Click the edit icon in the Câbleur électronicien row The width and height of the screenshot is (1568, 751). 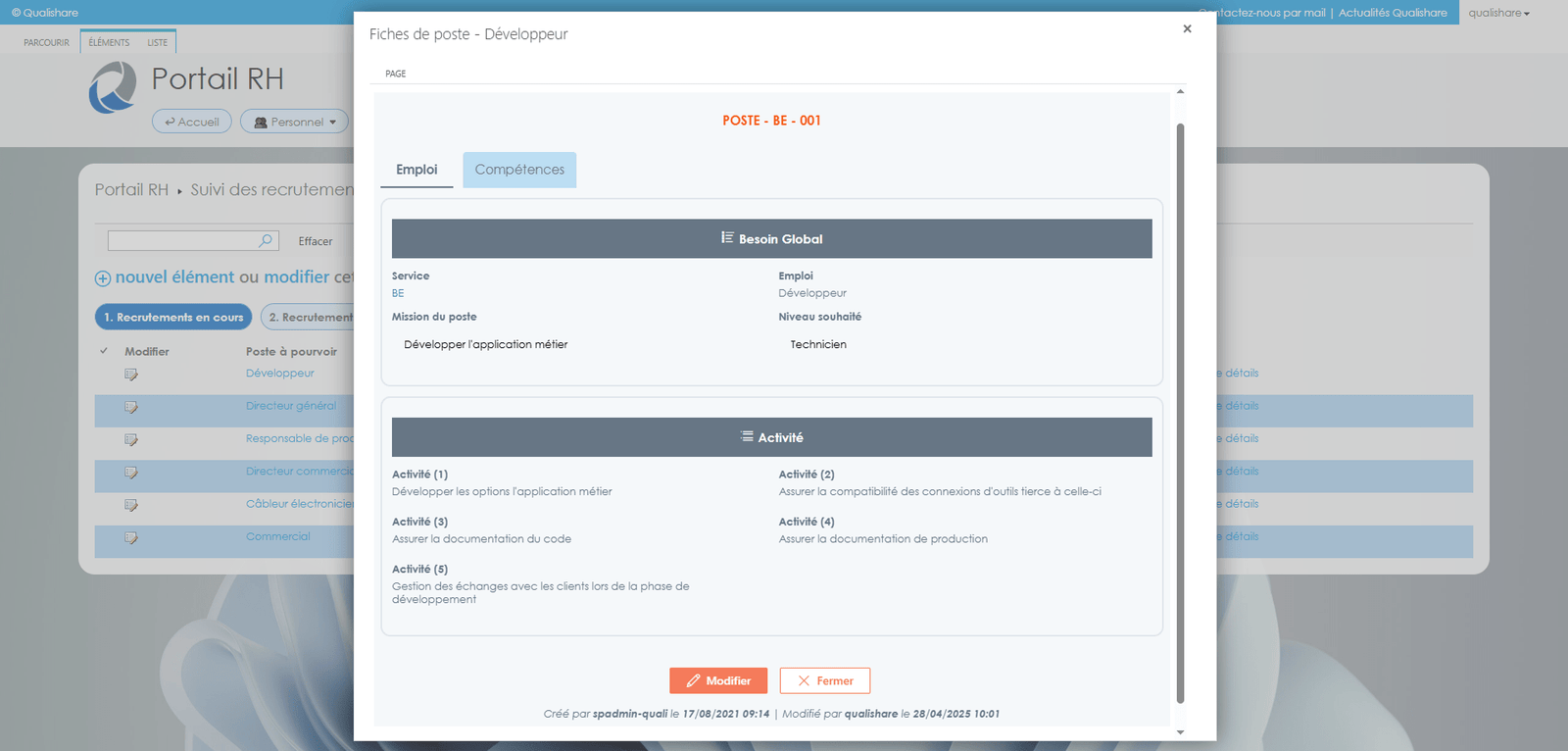[131, 505]
